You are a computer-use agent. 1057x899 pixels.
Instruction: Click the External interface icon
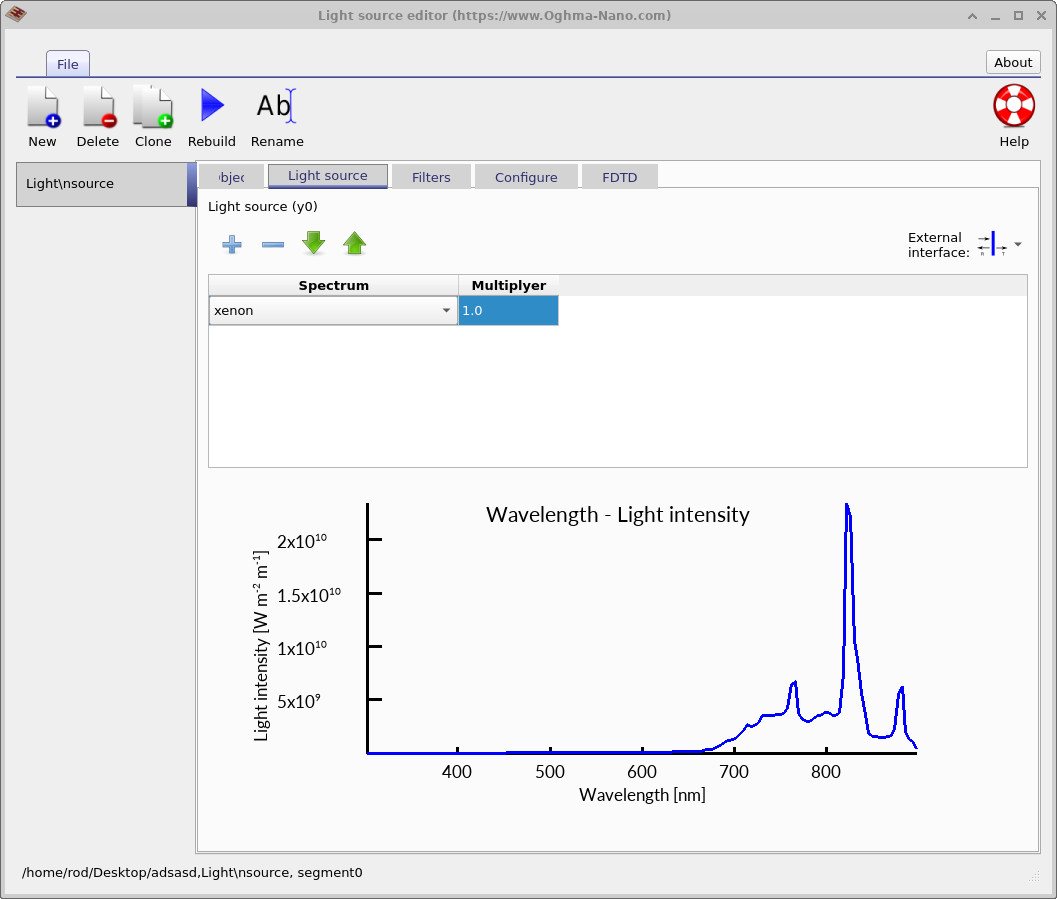click(992, 244)
